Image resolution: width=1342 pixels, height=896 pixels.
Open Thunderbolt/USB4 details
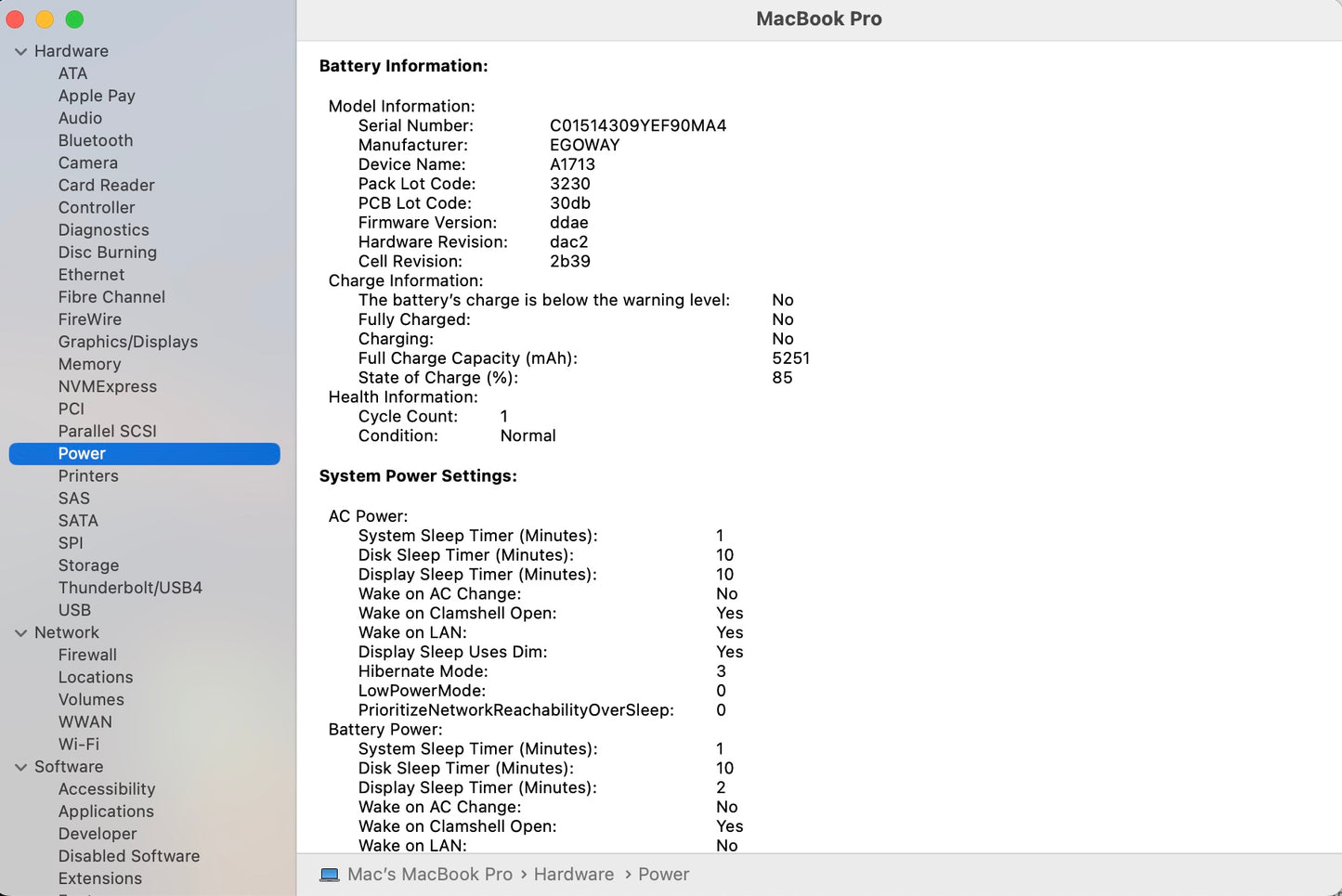click(x=130, y=588)
